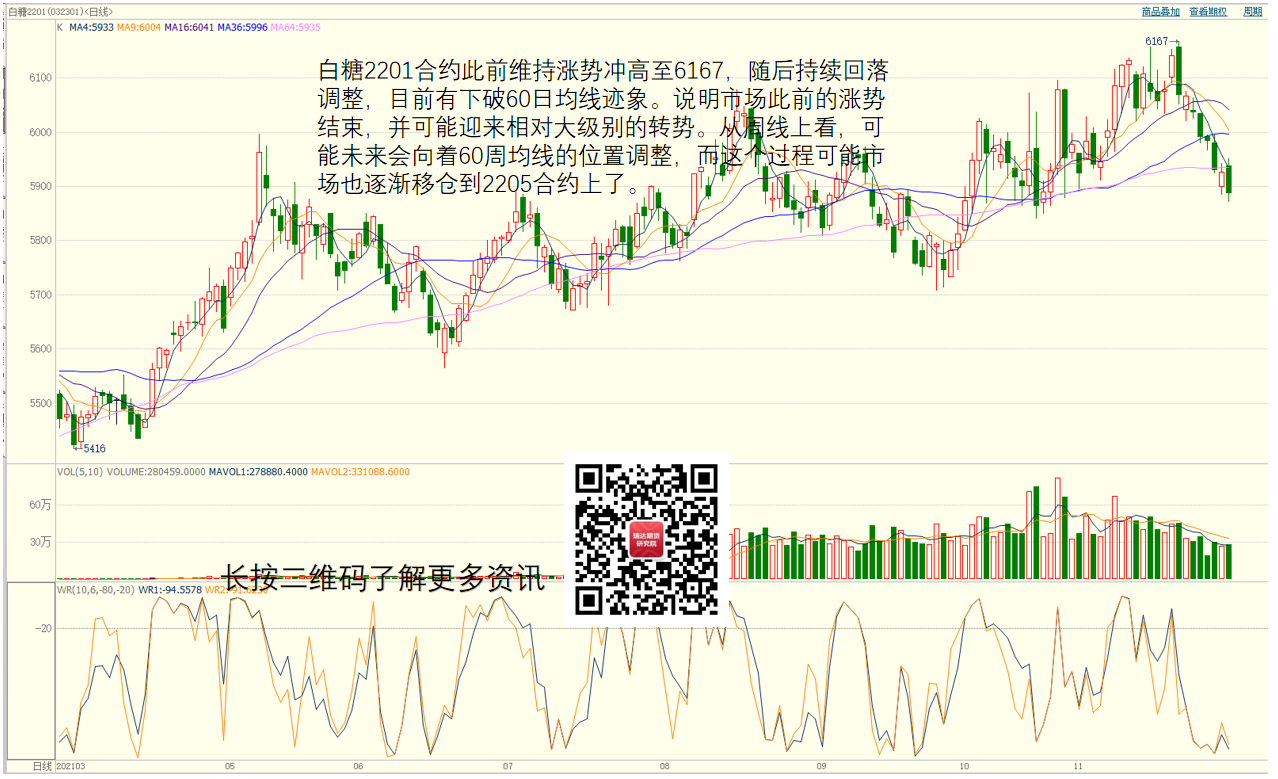Image resolution: width=1278 pixels, height=779 pixels.
Task: Click the WR1 value label
Action: [x=170, y=590]
